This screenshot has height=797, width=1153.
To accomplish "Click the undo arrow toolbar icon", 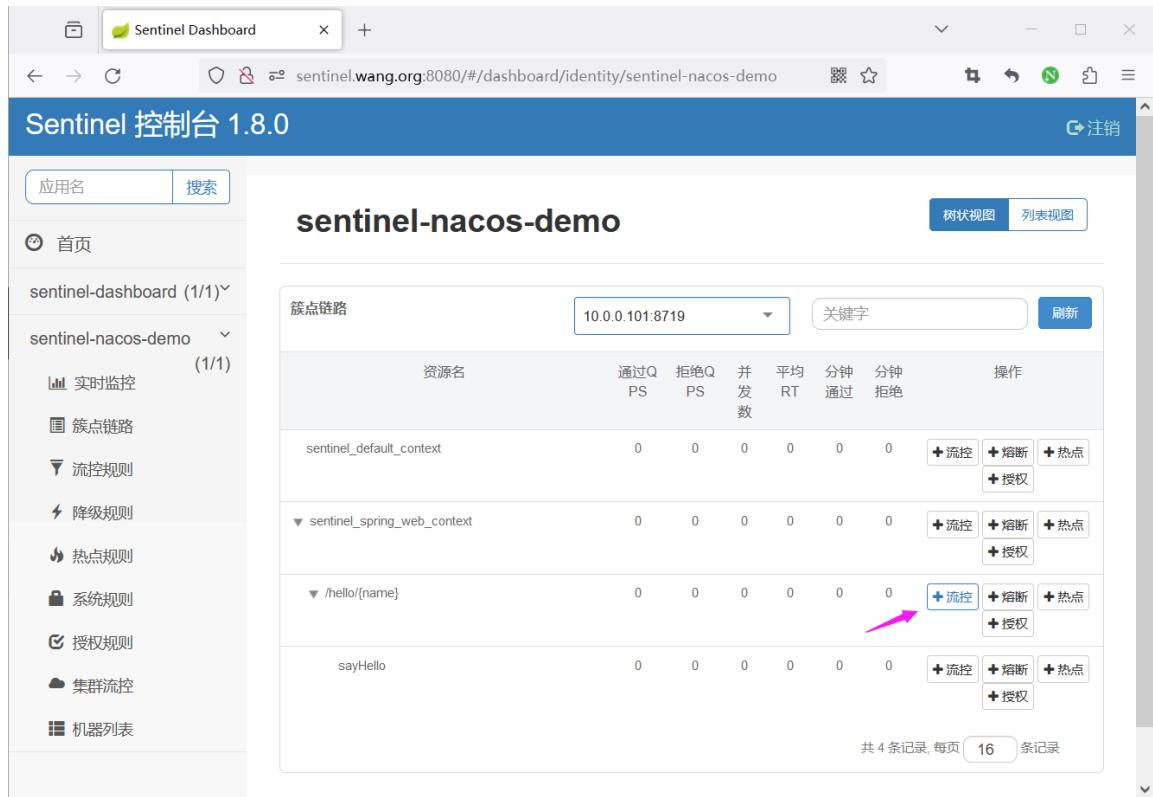I will (x=1012, y=75).
